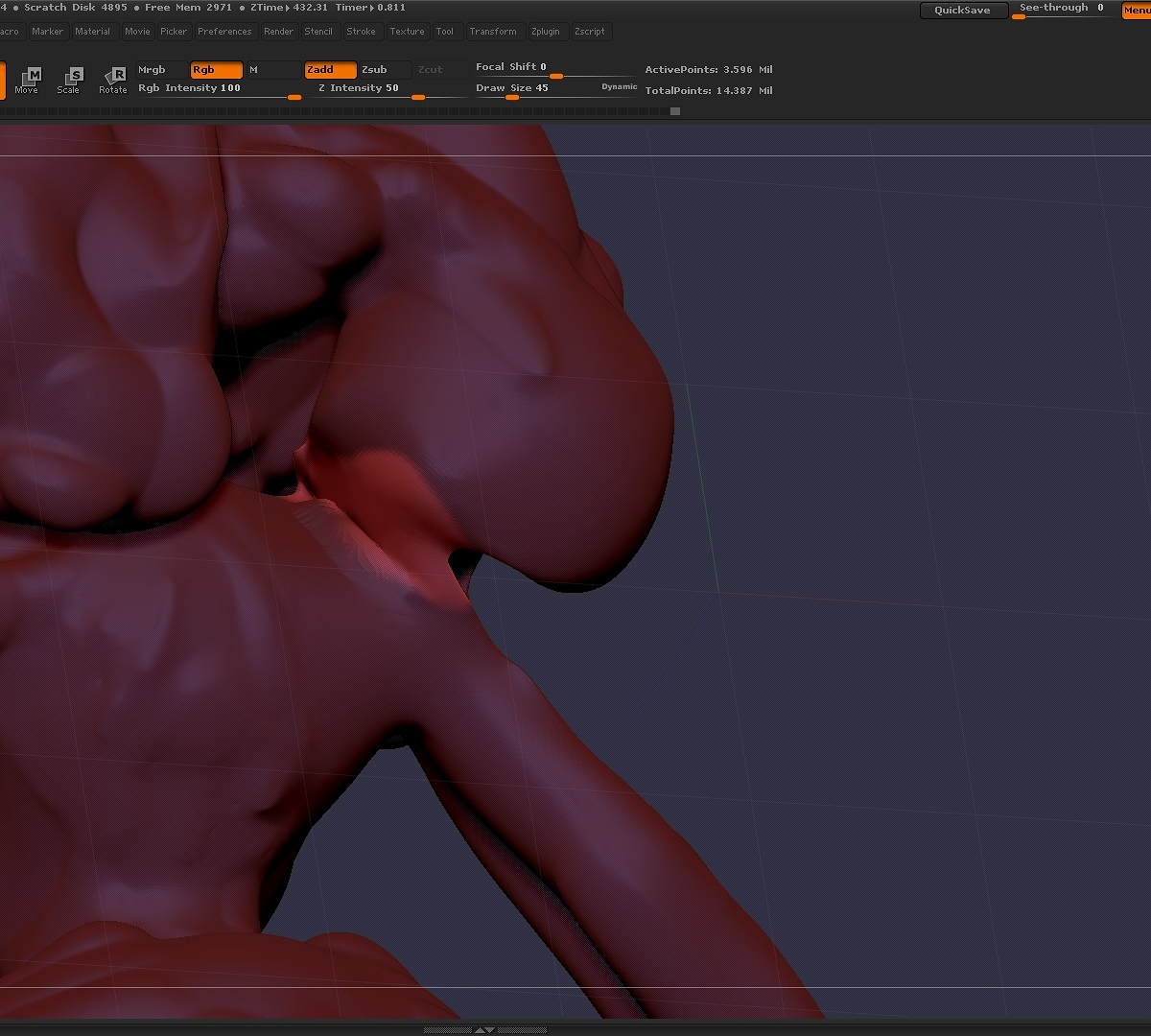The image size is (1151, 1036).
Task: Expand the bottom tray divider arrows
Action: [x=485, y=1029]
